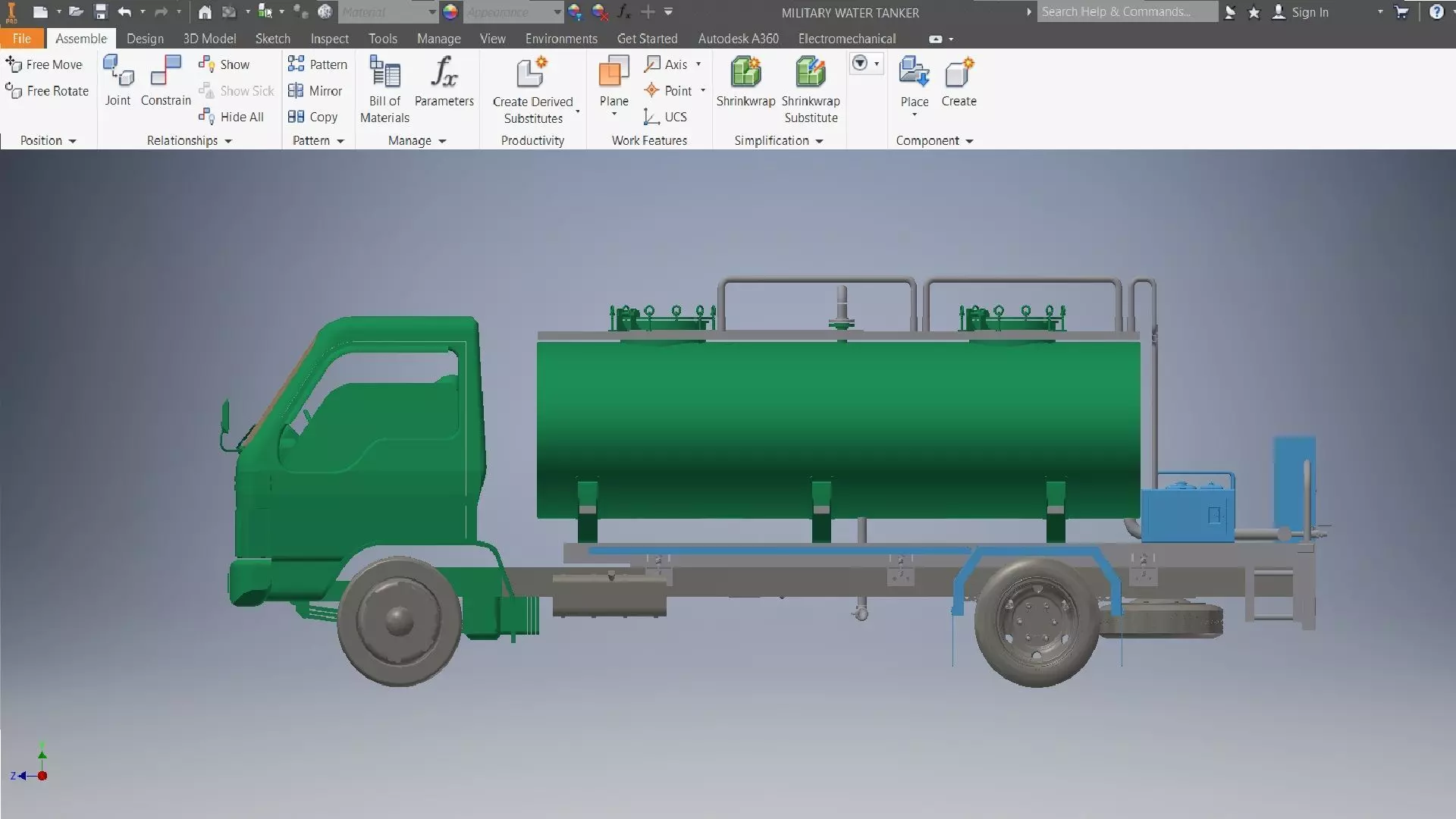This screenshot has height=819, width=1456.
Task: Click the Help question mark icon
Action: click(1436, 11)
